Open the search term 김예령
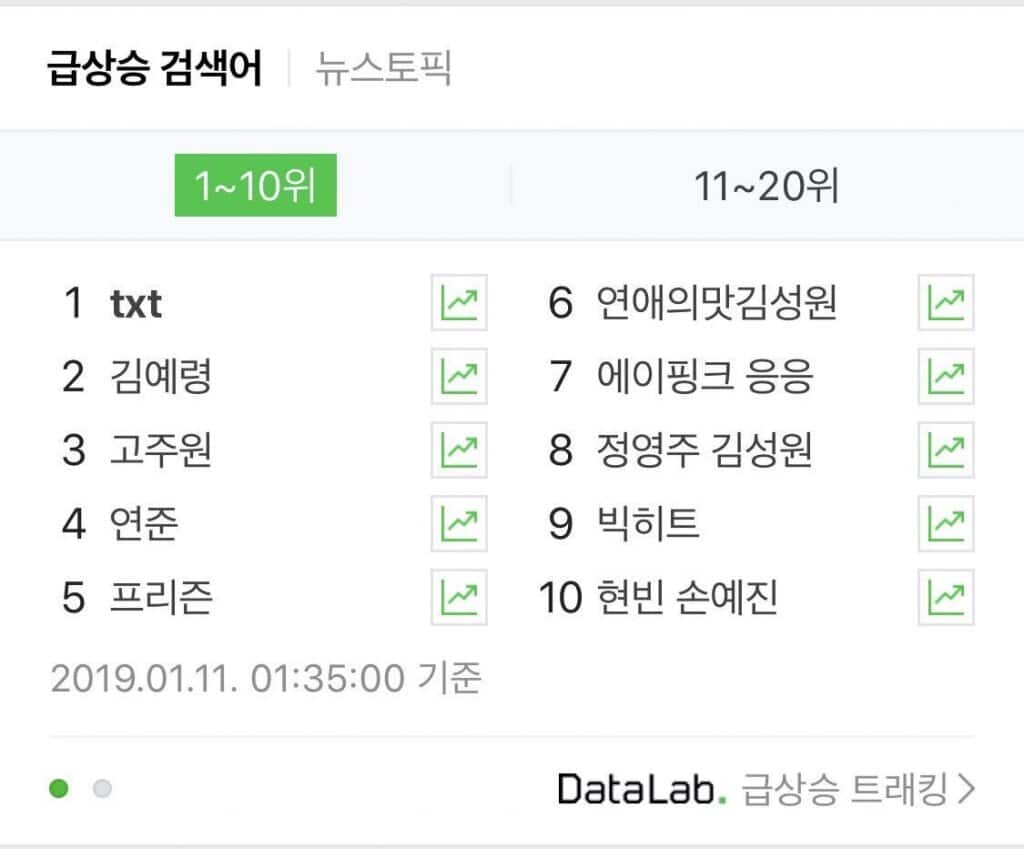 coord(161,377)
